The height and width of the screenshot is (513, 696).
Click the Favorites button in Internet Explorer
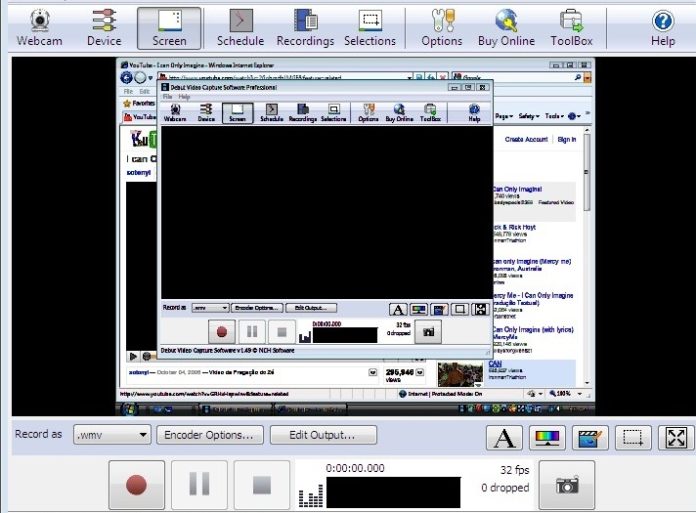(x=139, y=103)
